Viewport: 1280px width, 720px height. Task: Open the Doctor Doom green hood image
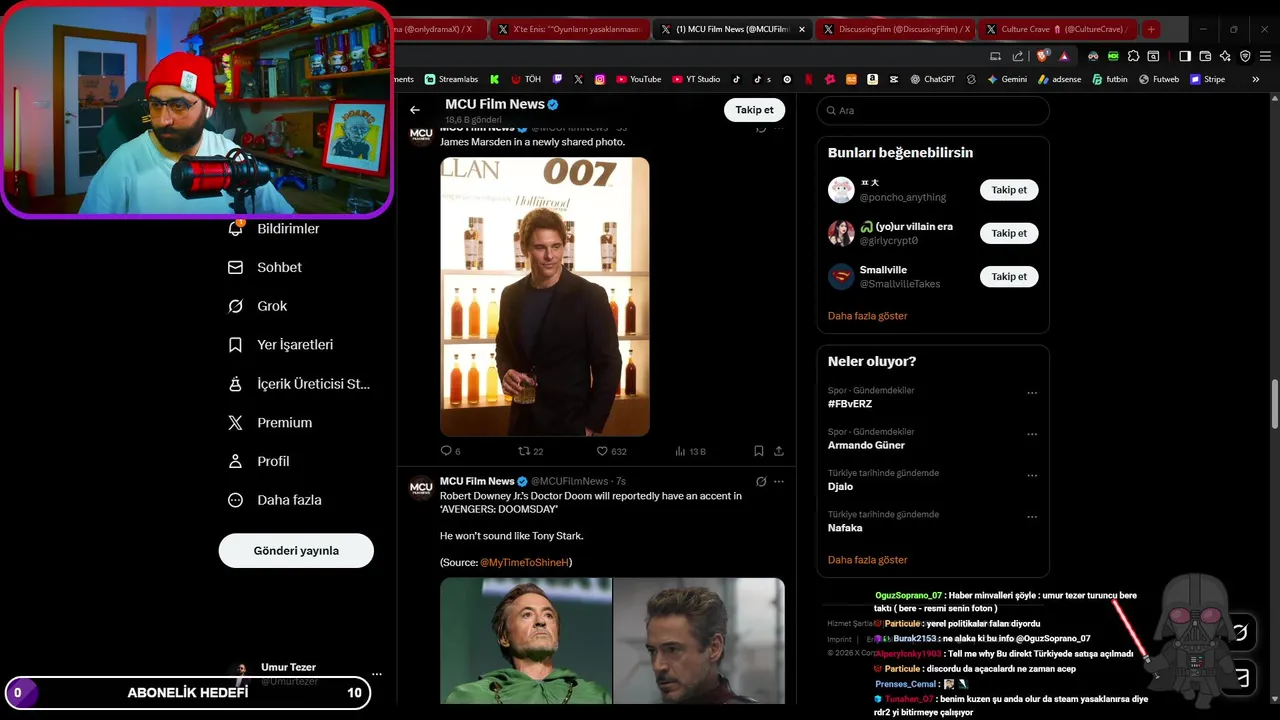526,641
